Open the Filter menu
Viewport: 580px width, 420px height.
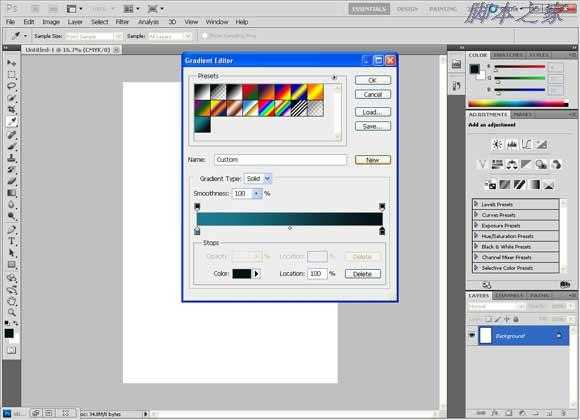[122, 22]
